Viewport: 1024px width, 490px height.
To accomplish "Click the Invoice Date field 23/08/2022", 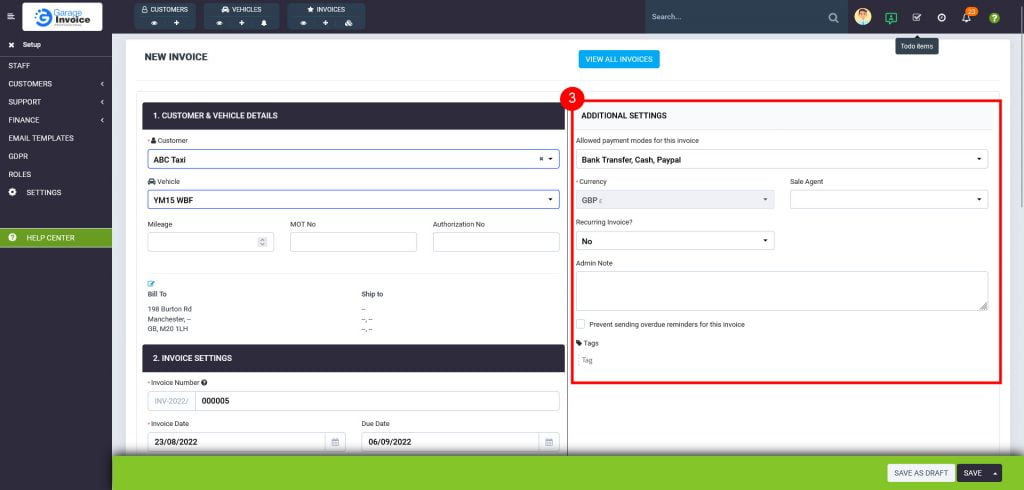I will 236,442.
